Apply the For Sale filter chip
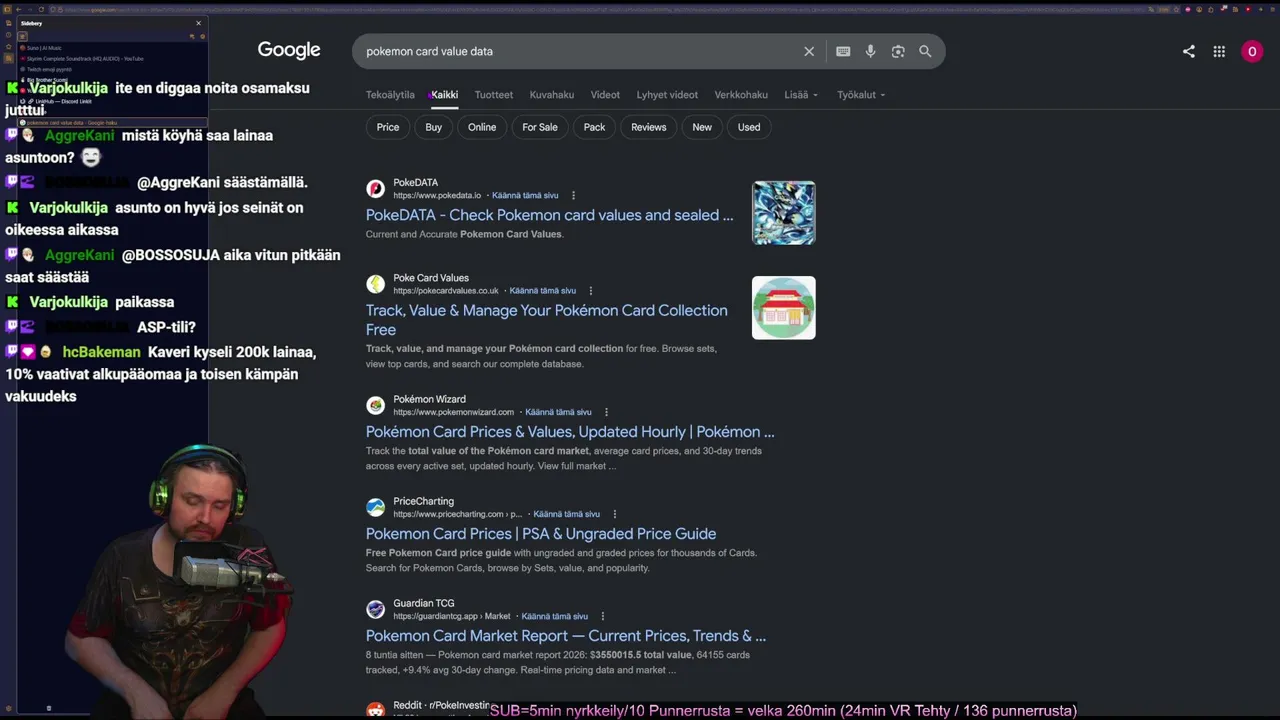 click(540, 127)
